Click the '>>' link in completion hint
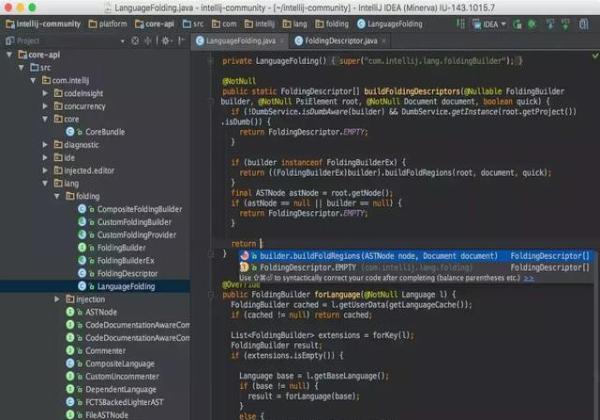Viewport: 600px width, 420px height. [529, 278]
